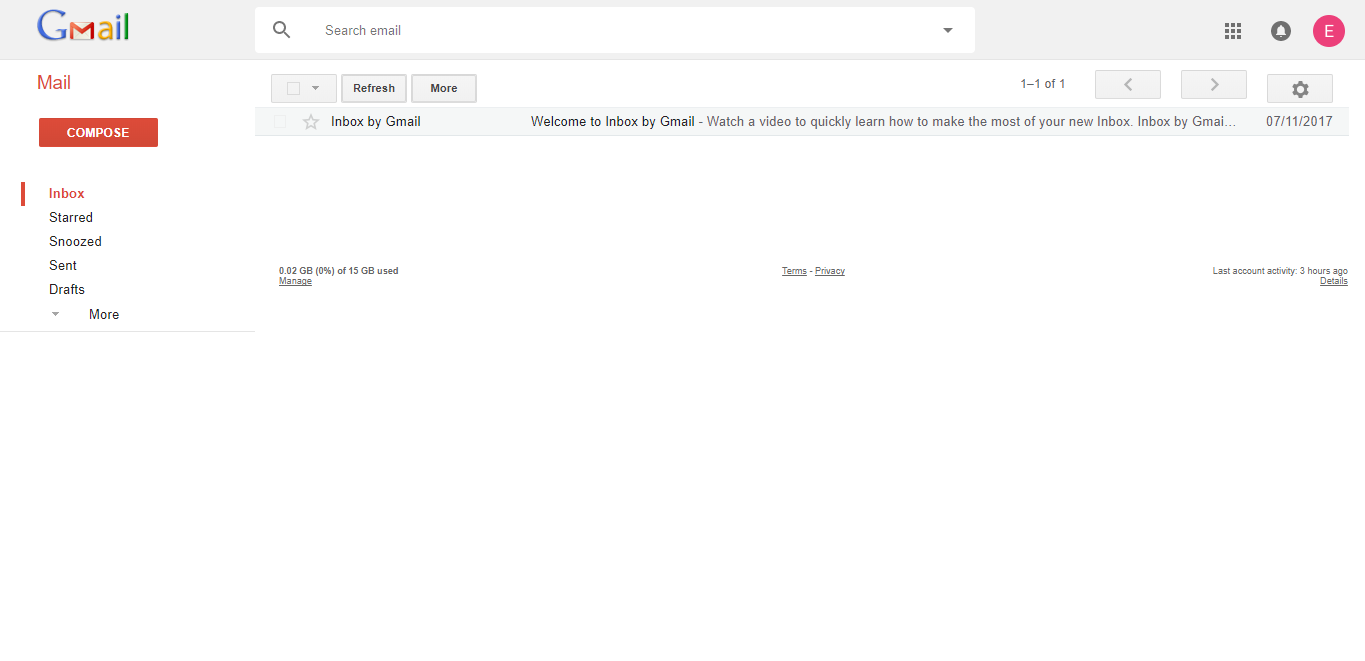1365x661 pixels.
Task: Click the Refresh button
Action: (x=374, y=88)
